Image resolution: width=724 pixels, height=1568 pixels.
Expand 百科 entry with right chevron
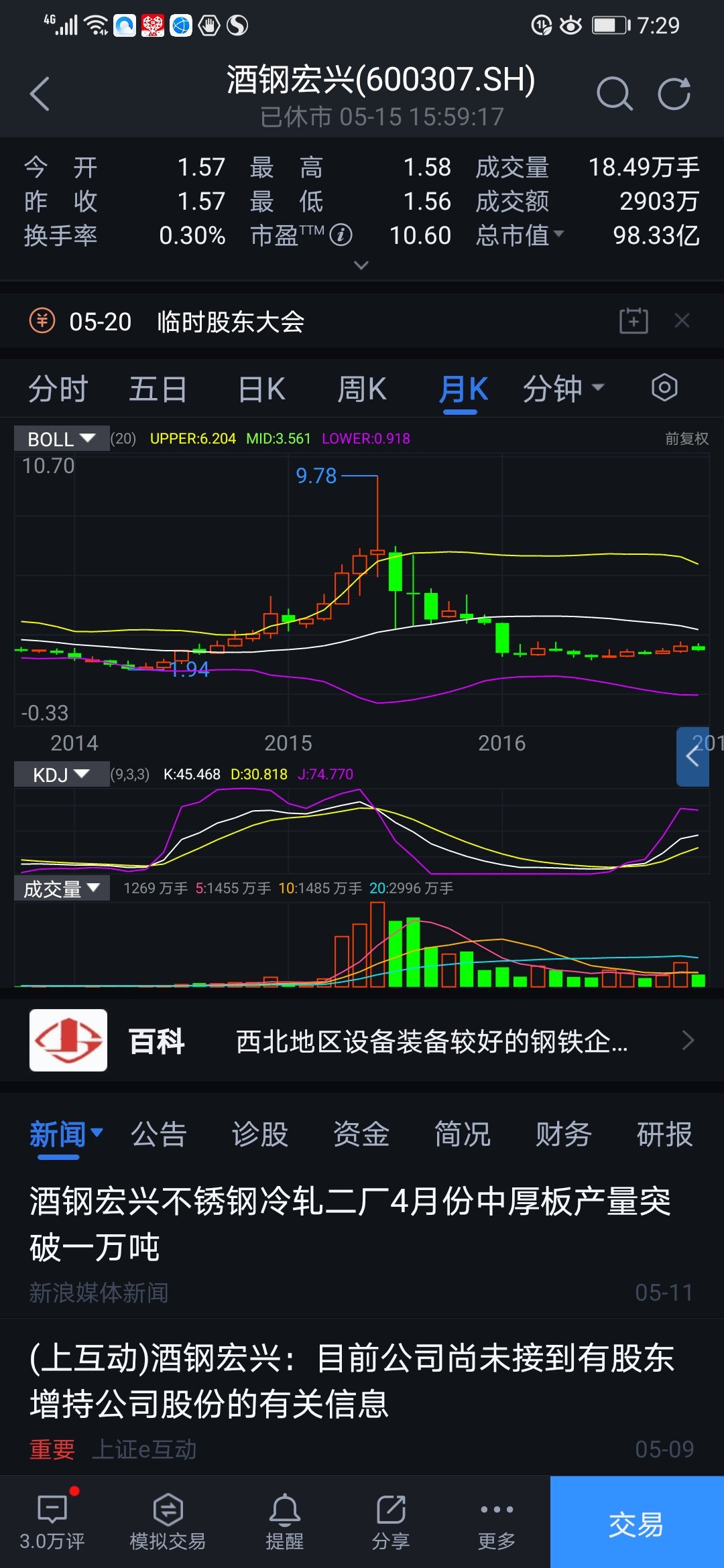688,1040
